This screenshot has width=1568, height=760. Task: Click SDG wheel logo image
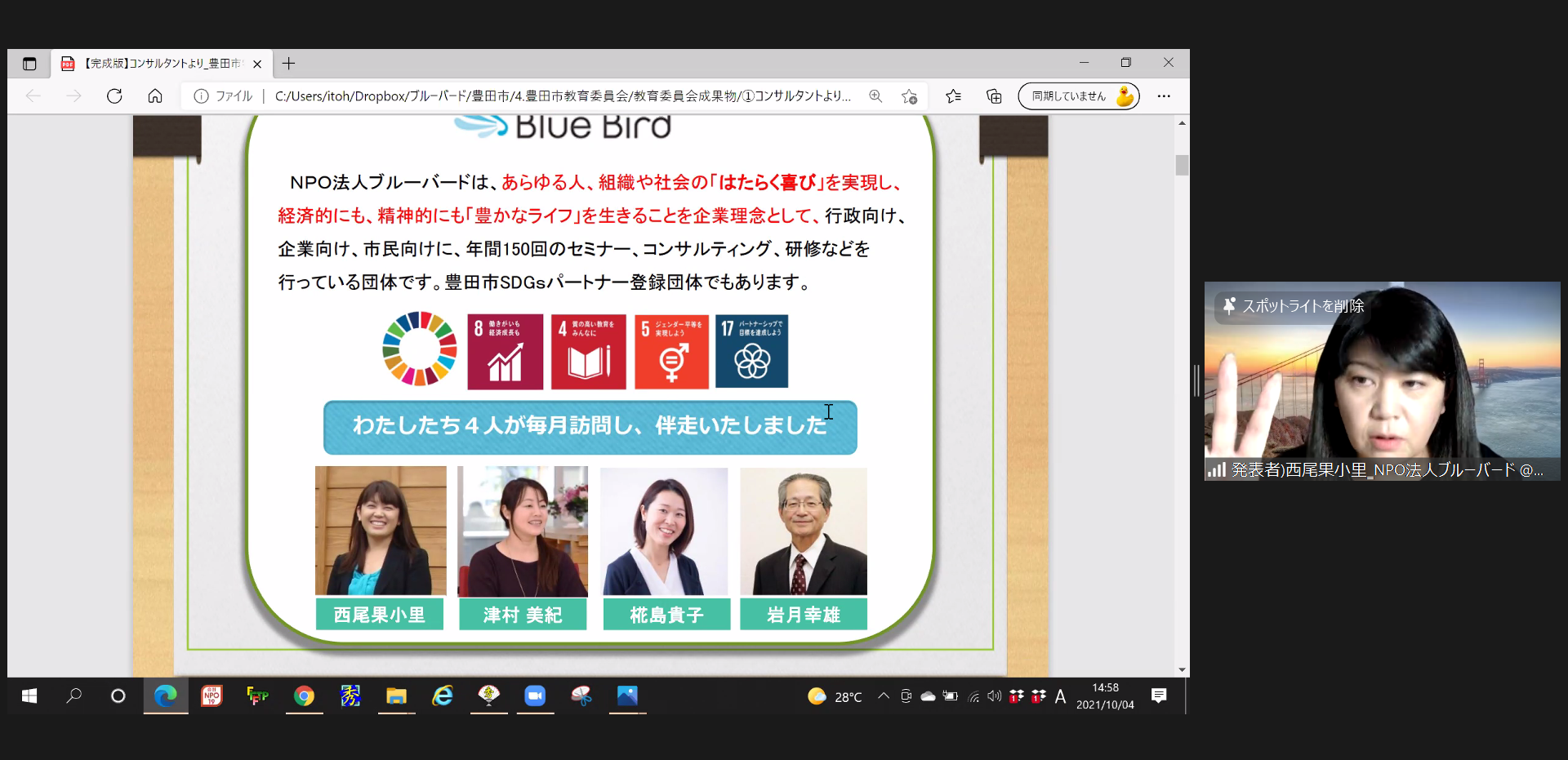420,349
